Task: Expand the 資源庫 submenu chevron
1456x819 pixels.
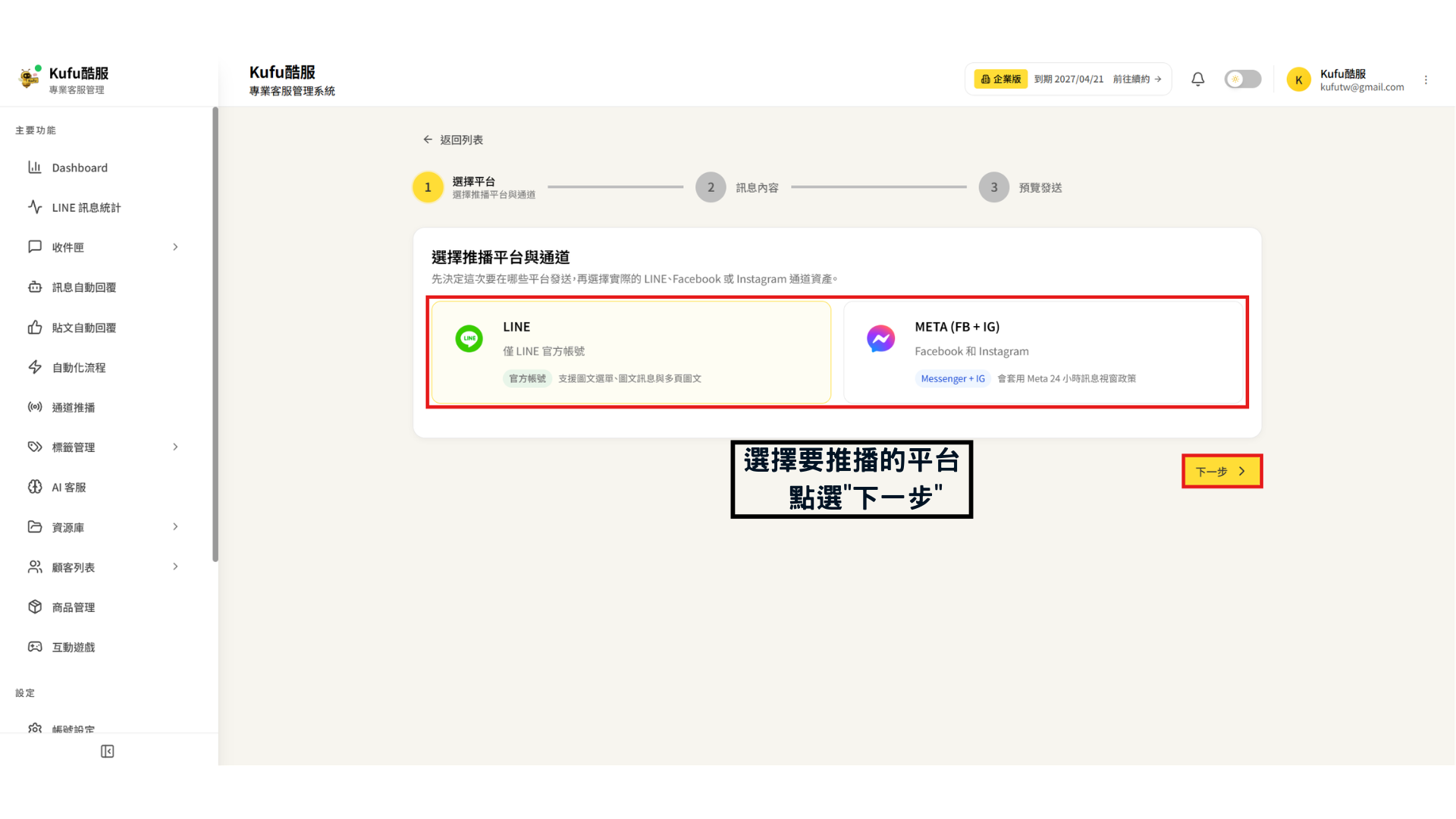Action: (x=175, y=526)
